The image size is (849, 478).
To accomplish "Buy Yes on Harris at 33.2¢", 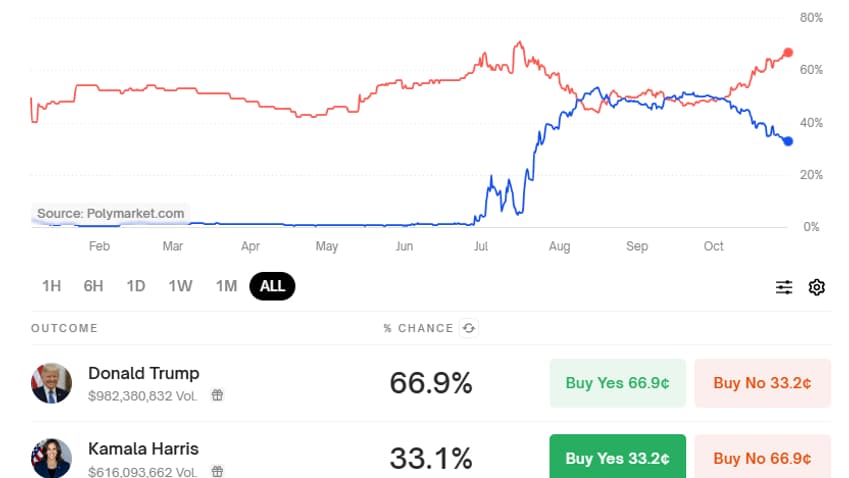I will click(x=617, y=458).
